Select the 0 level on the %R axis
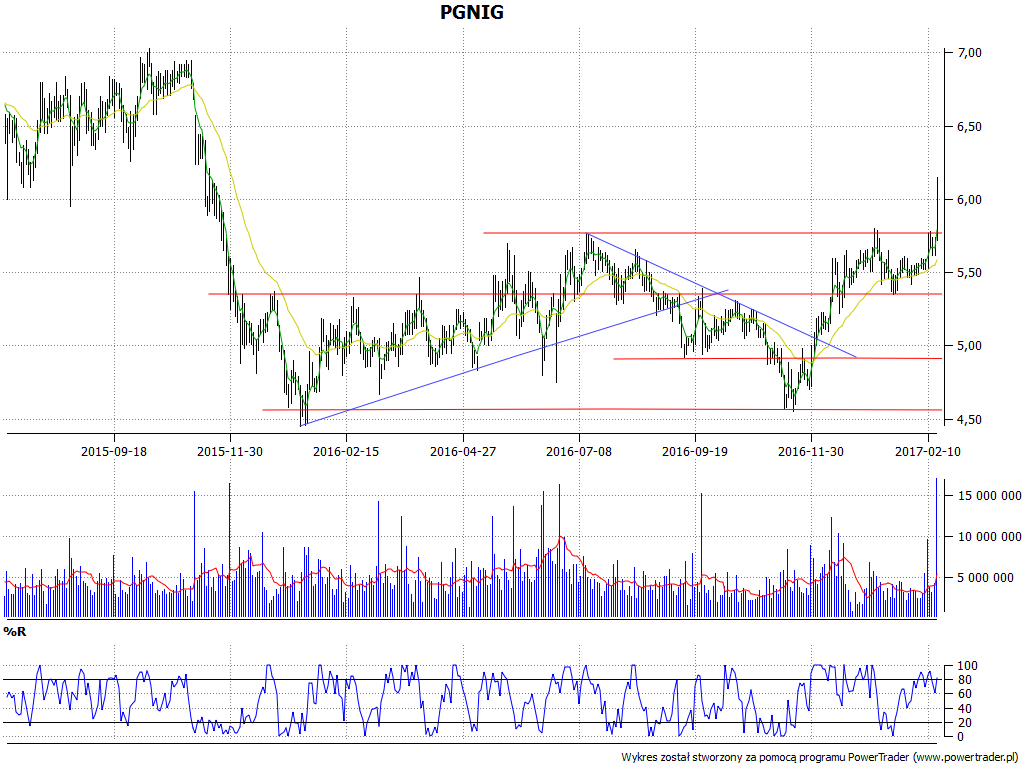 tap(959, 737)
